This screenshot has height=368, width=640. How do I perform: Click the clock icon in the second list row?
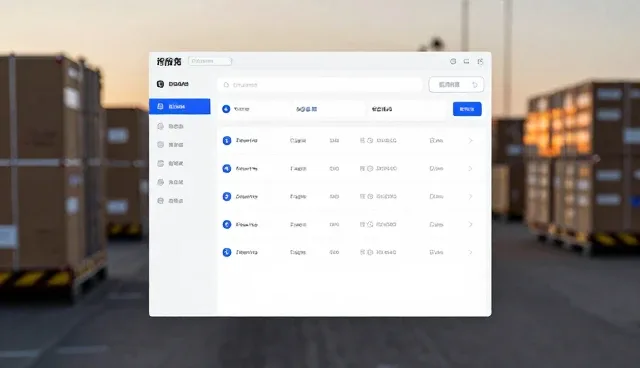click(x=370, y=168)
